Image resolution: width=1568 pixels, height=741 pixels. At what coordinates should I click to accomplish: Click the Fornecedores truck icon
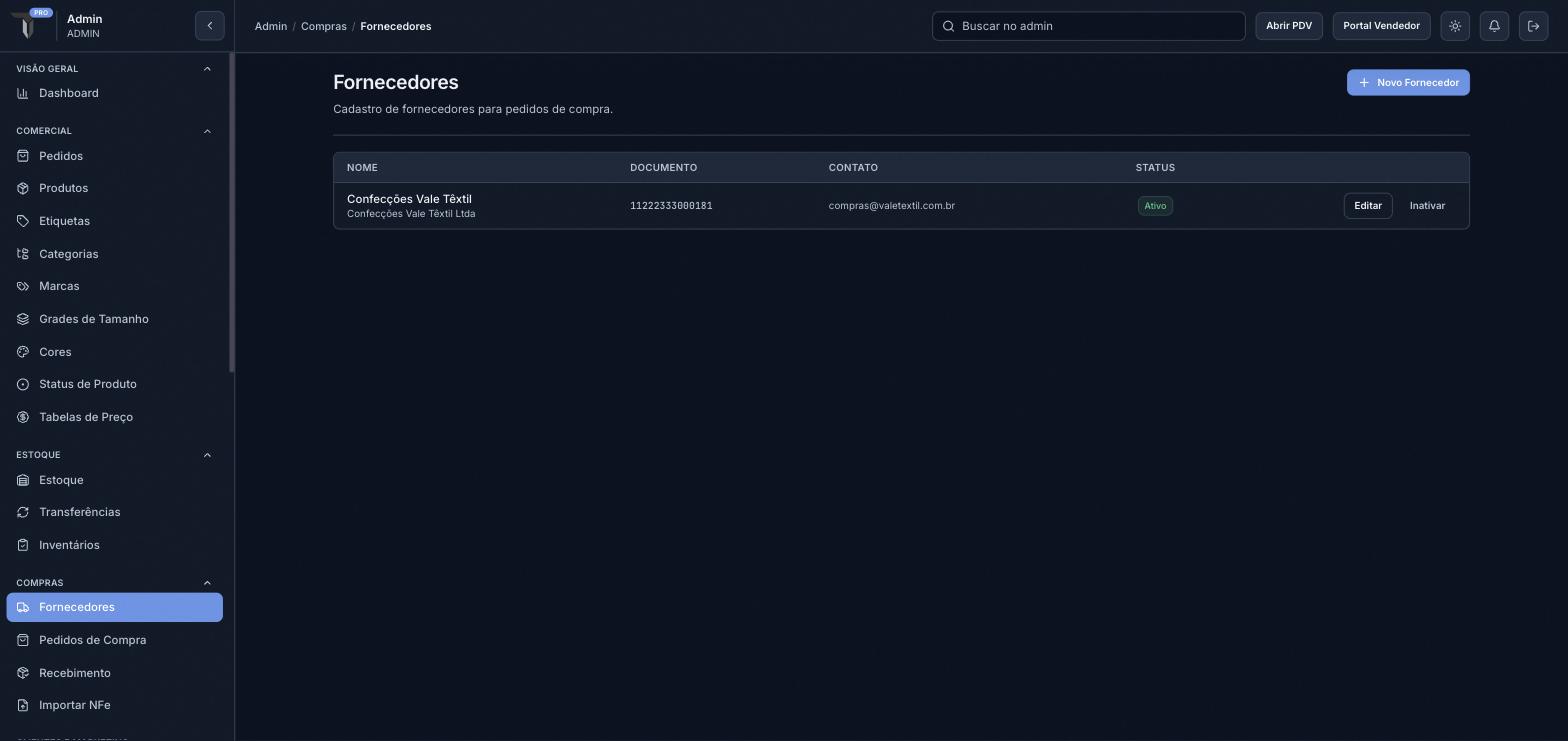point(23,607)
